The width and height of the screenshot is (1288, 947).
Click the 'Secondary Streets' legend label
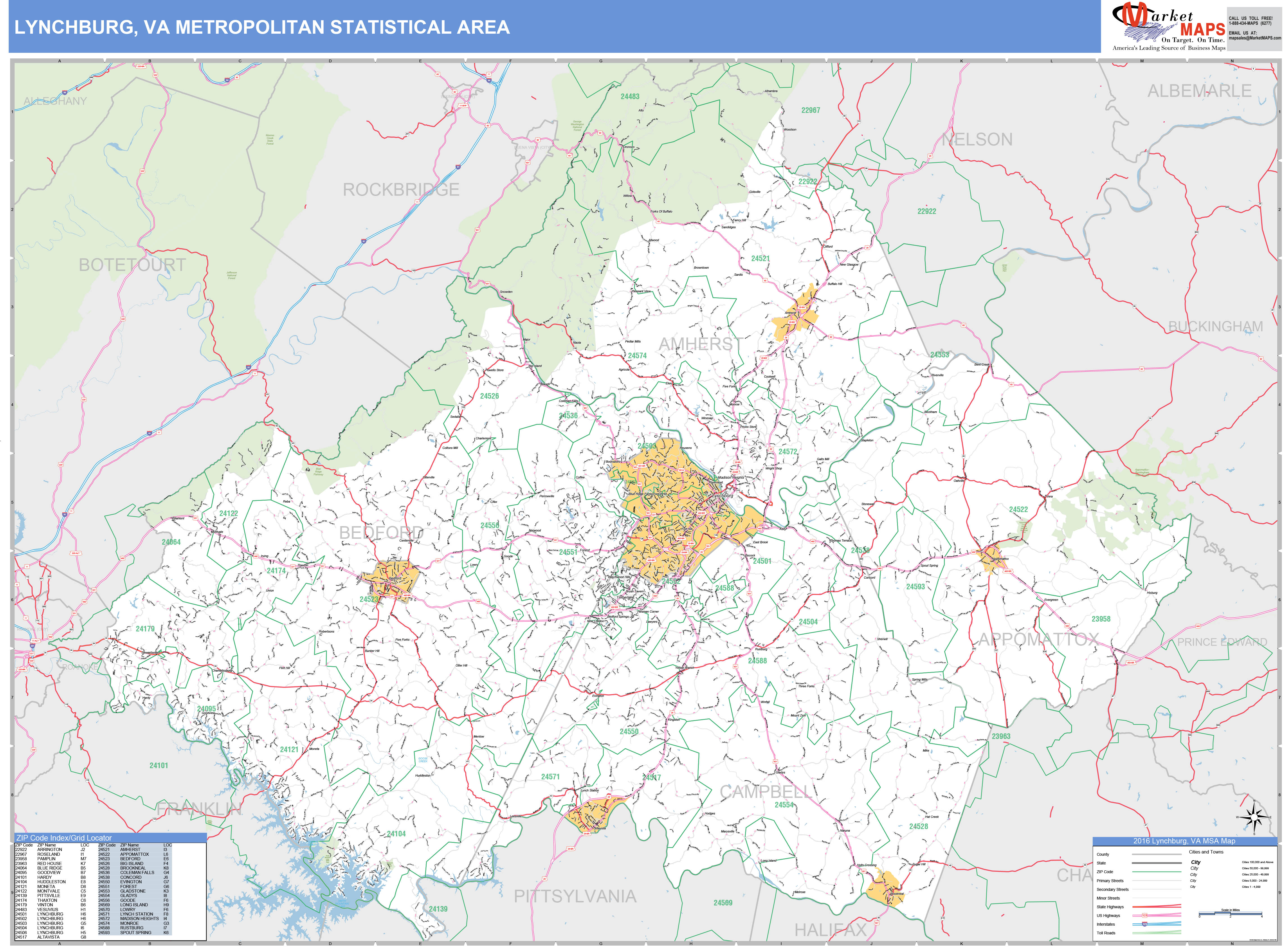(x=1112, y=890)
